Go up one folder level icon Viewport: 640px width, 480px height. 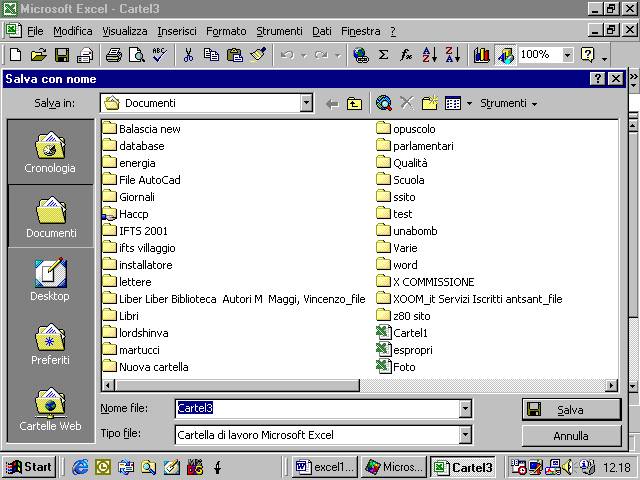[354, 104]
